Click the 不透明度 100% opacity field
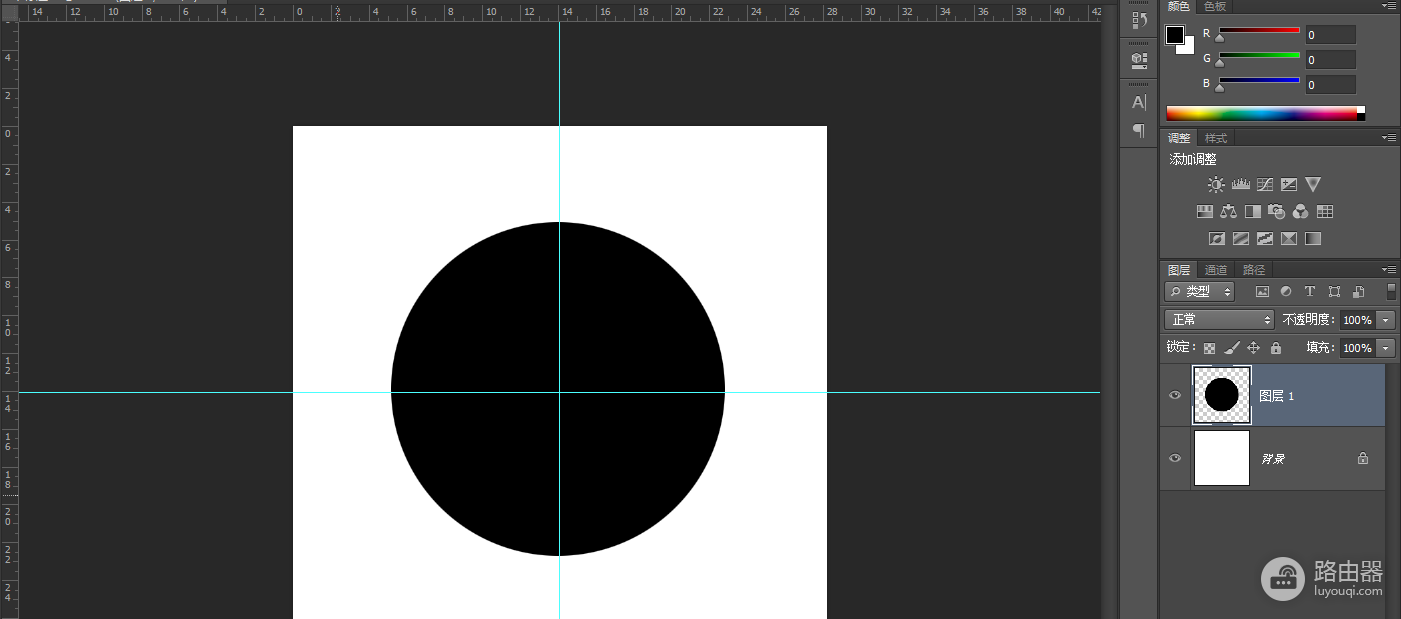The width and height of the screenshot is (1401, 619). 1358,320
